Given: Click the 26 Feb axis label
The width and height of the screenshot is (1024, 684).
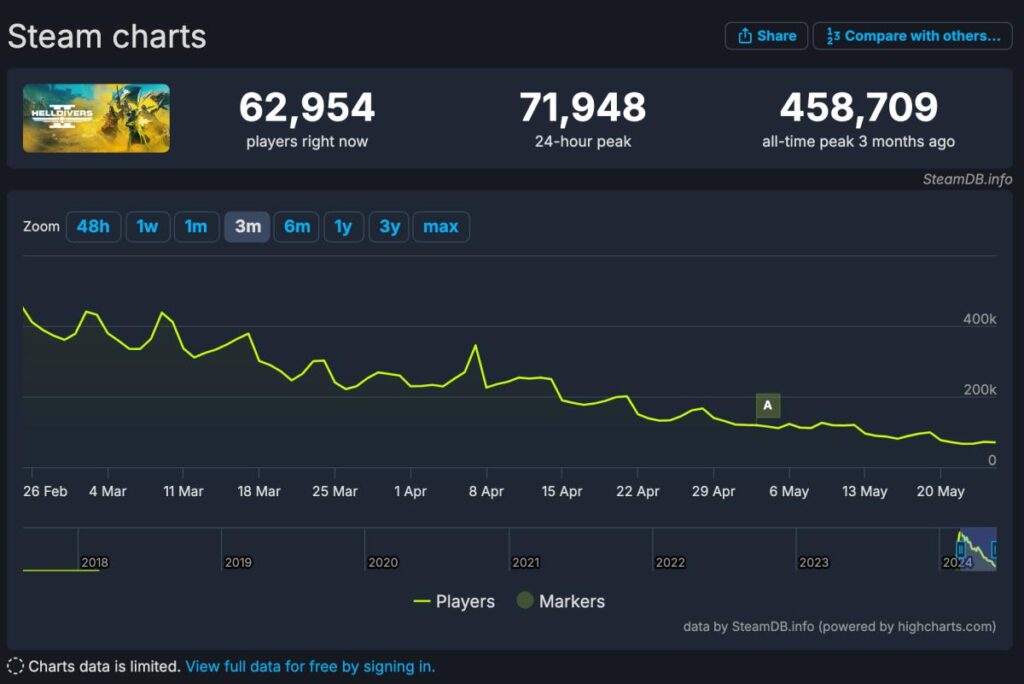Looking at the screenshot, I should click(x=45, y=491).
